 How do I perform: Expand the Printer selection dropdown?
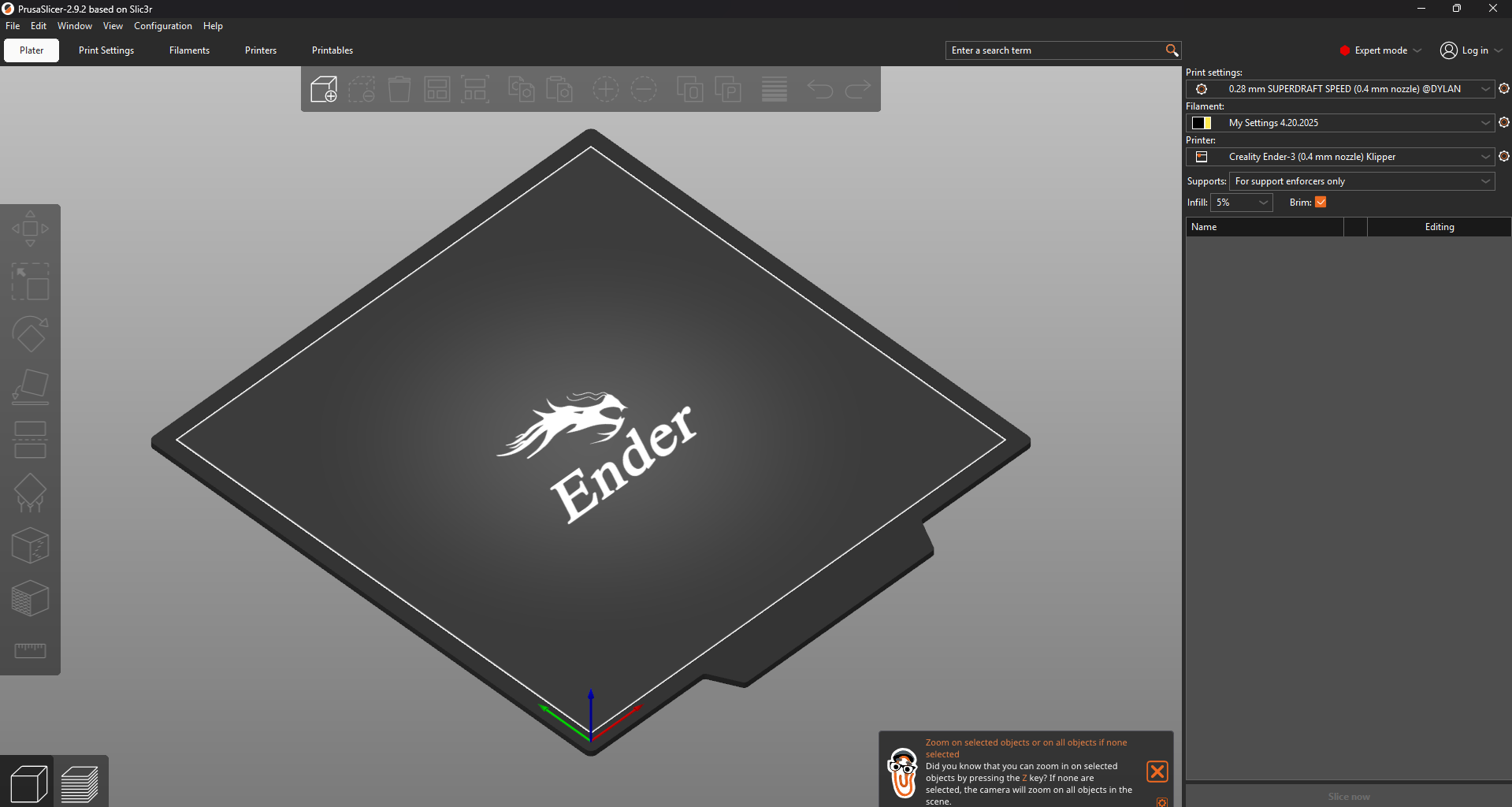pos(1485,156)
